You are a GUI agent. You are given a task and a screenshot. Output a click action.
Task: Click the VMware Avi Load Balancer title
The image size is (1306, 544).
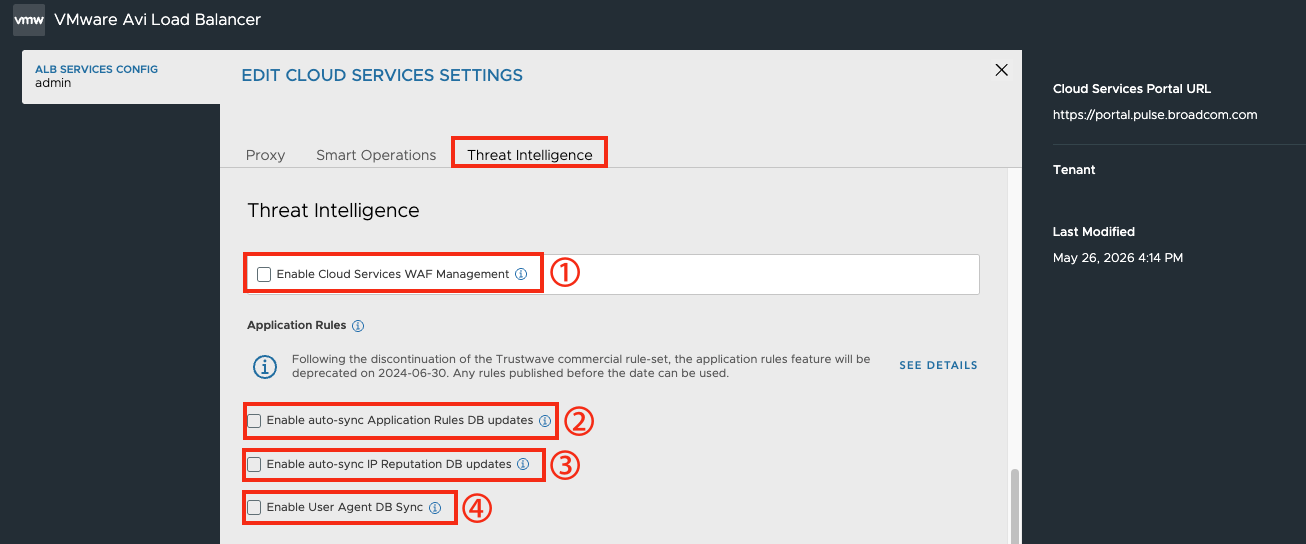[157, 19]
